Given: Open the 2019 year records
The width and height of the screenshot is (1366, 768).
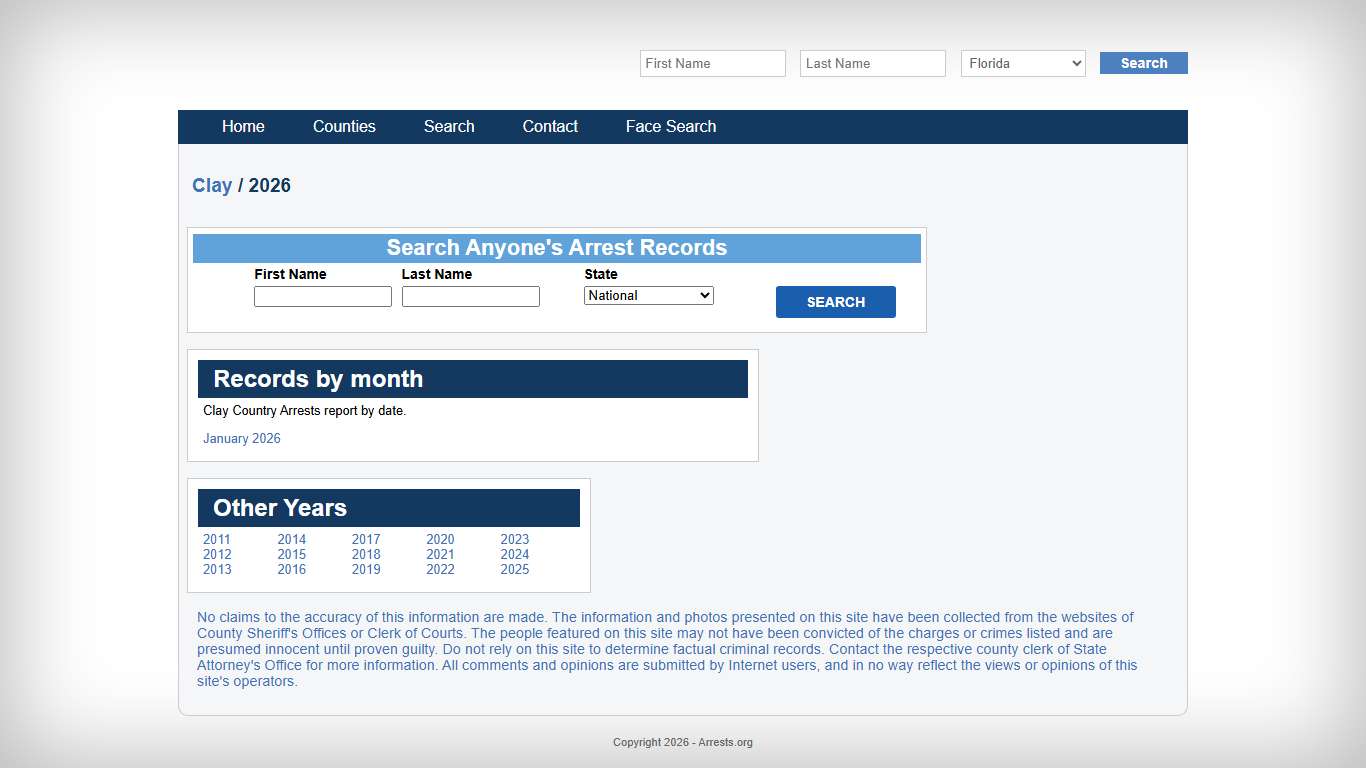Looking at the screenshot, I should pyautogui.click(x=366, y=570).
